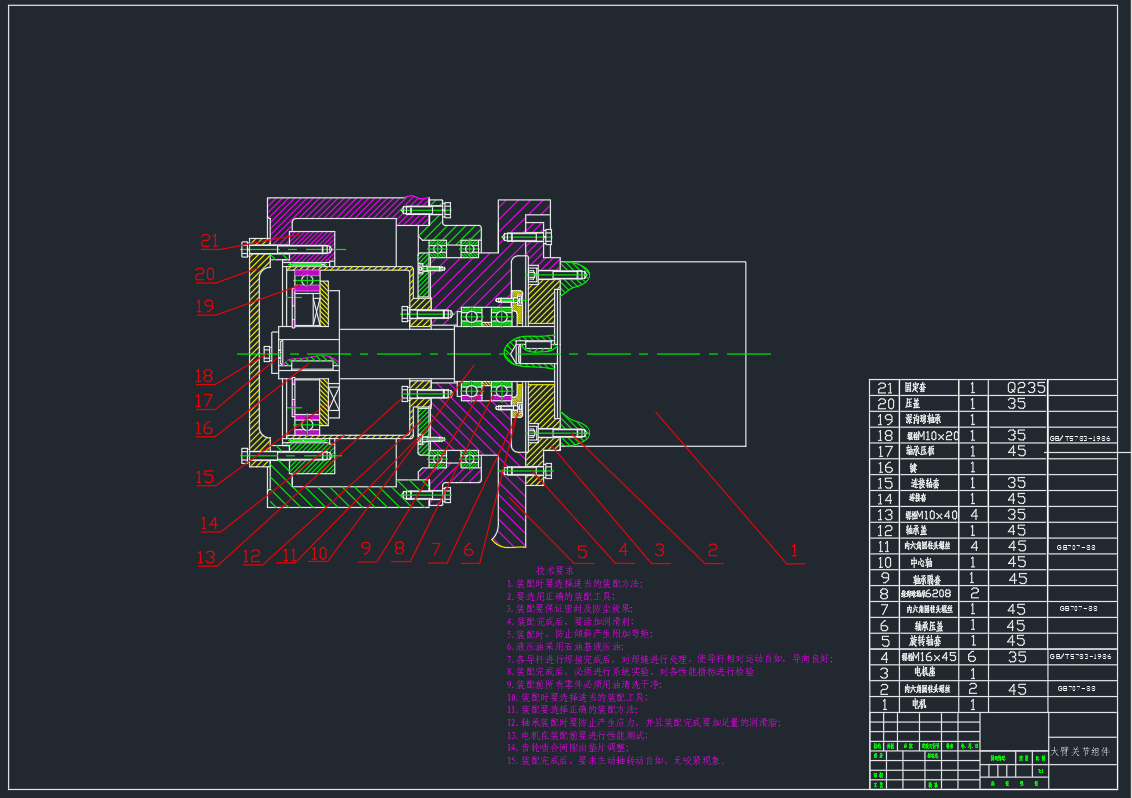This screenshot has height=798, width=1132.
Task: Click red callout label 15 on the left
Action: pyautogui.click(x=205, y=477)
